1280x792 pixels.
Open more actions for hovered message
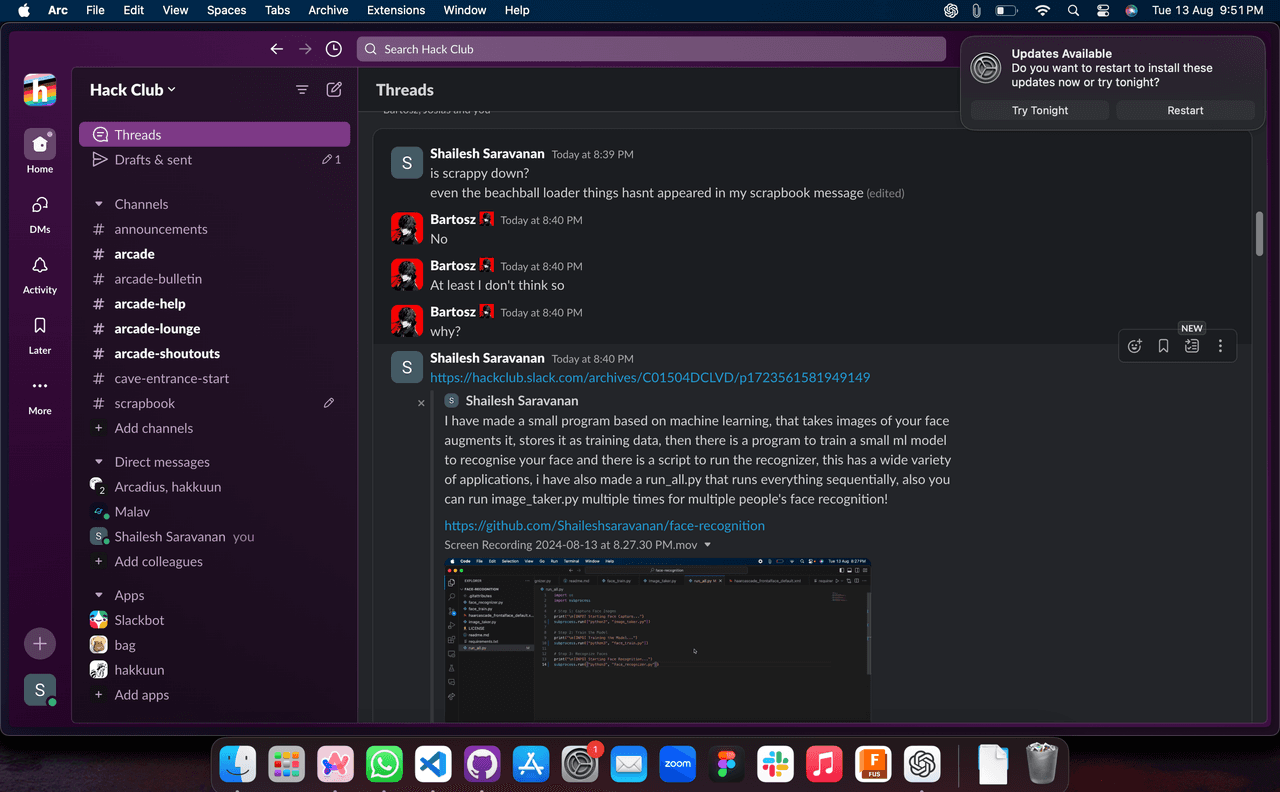(x=1220, y=346)
